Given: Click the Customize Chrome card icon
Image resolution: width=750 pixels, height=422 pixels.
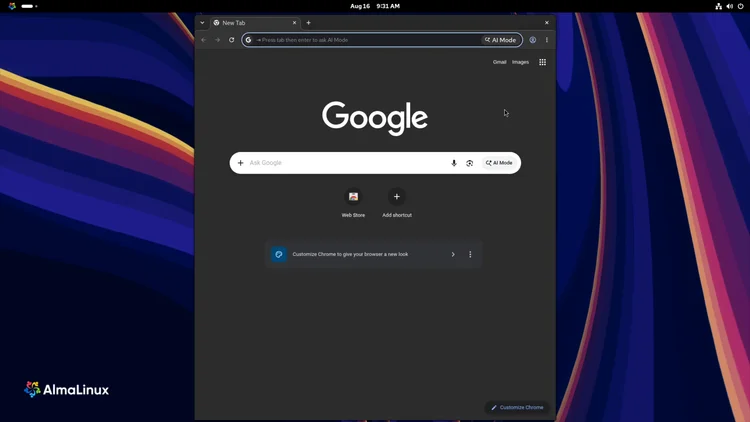Looking at the screenshot, I should (x=279, y=255).
